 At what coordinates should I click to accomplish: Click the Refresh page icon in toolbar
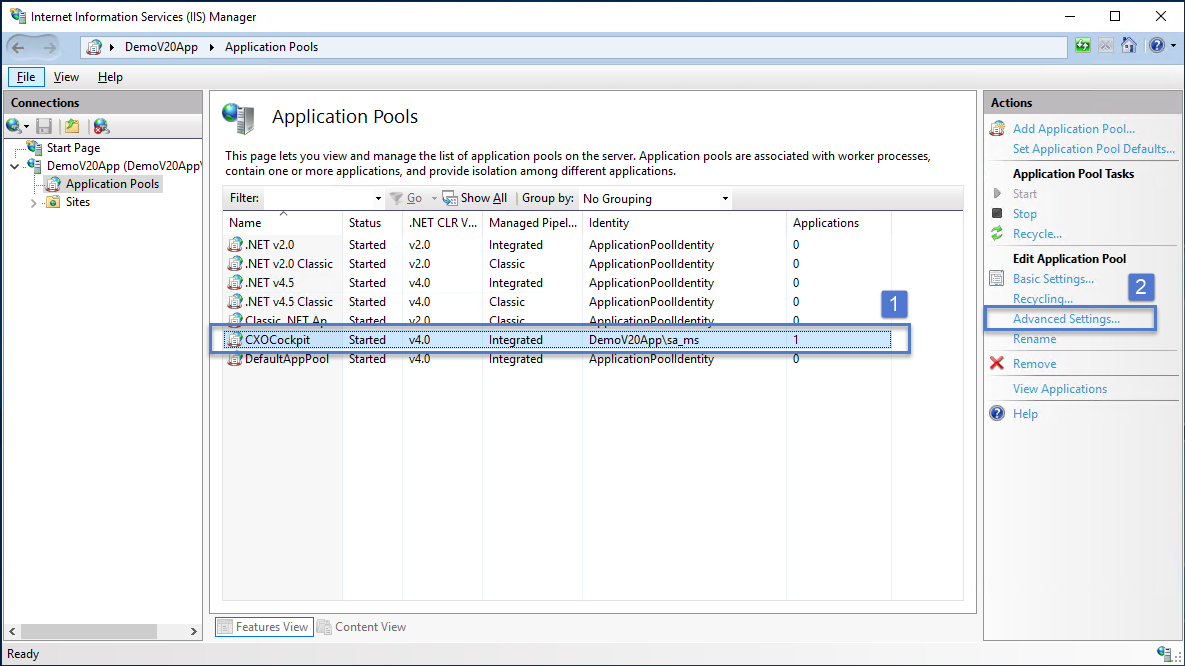click(1083, 46)
